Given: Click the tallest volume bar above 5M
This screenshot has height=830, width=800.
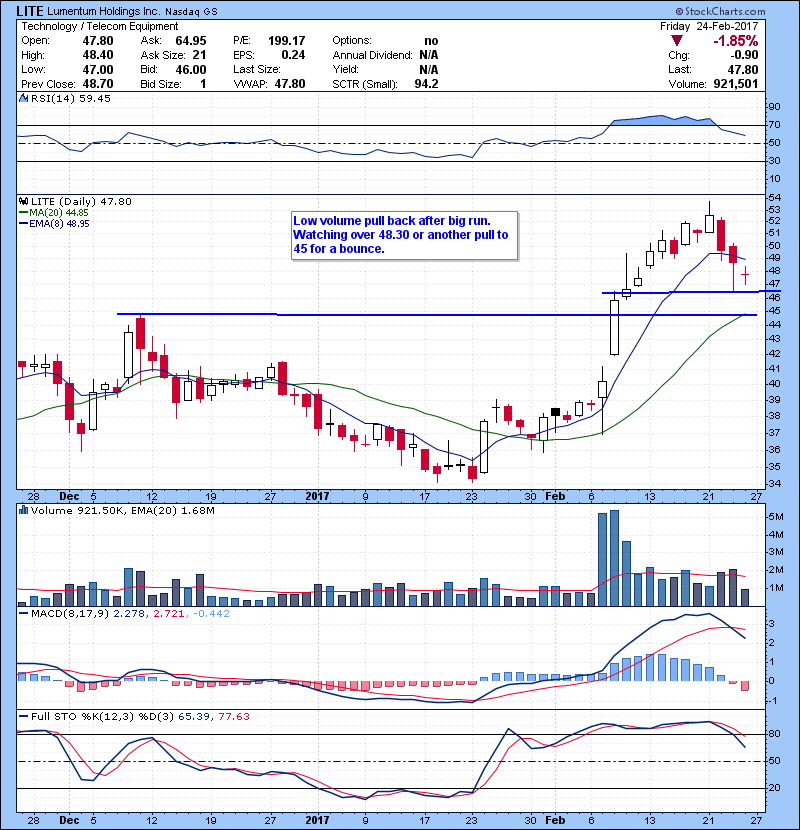Looking at the screenshot, I should (614, 558).
